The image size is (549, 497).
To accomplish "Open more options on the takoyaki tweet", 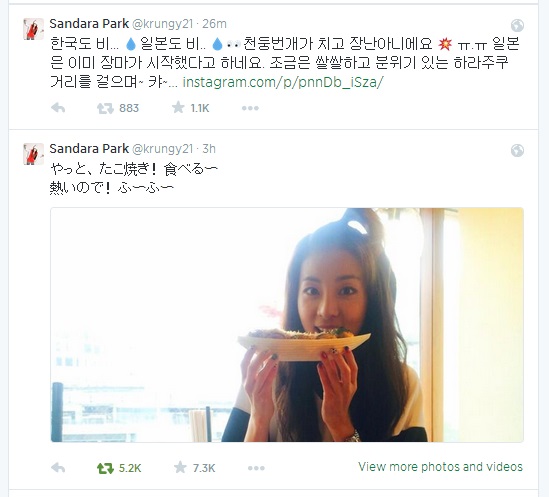I will pos(256,468).
